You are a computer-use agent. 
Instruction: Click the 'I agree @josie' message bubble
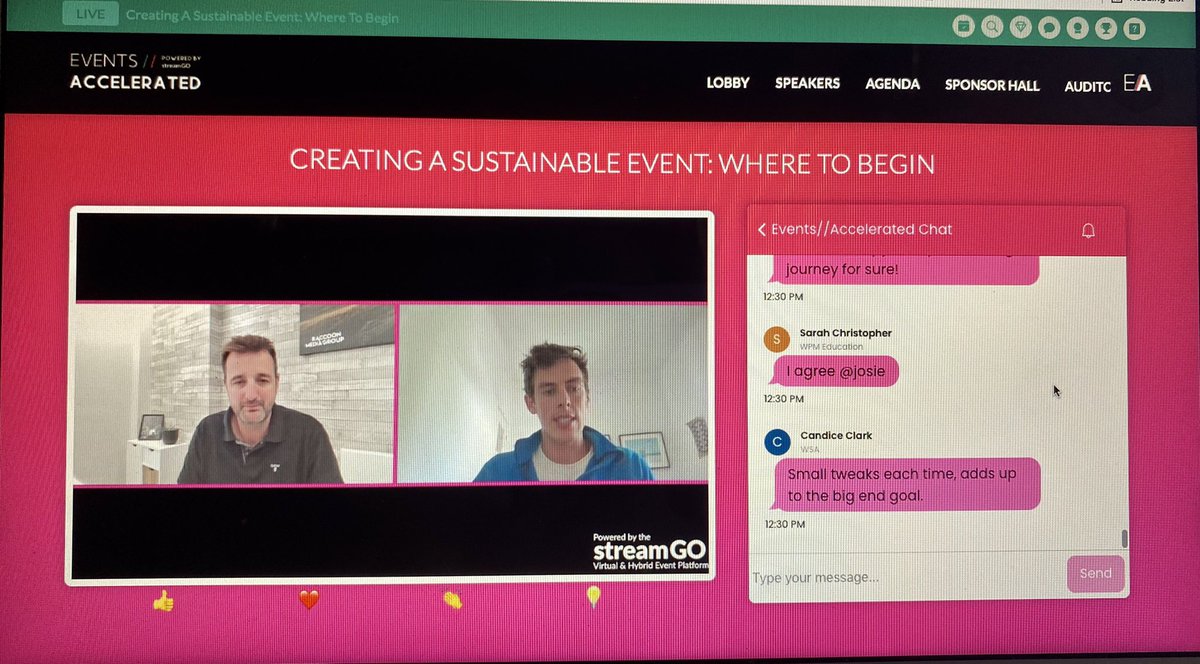tap(836, 372)
